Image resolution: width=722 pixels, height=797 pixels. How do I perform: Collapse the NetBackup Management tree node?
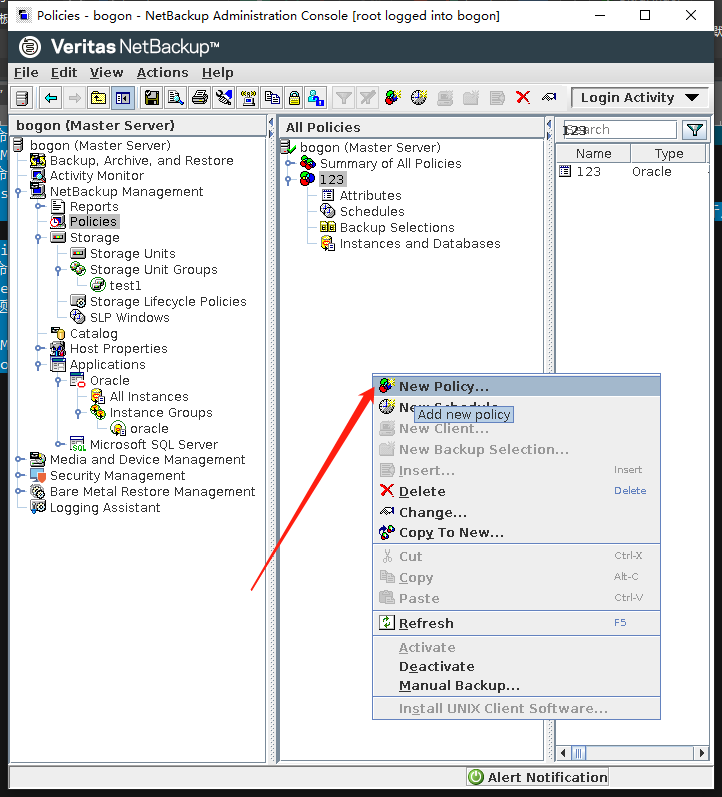[18, 192]
